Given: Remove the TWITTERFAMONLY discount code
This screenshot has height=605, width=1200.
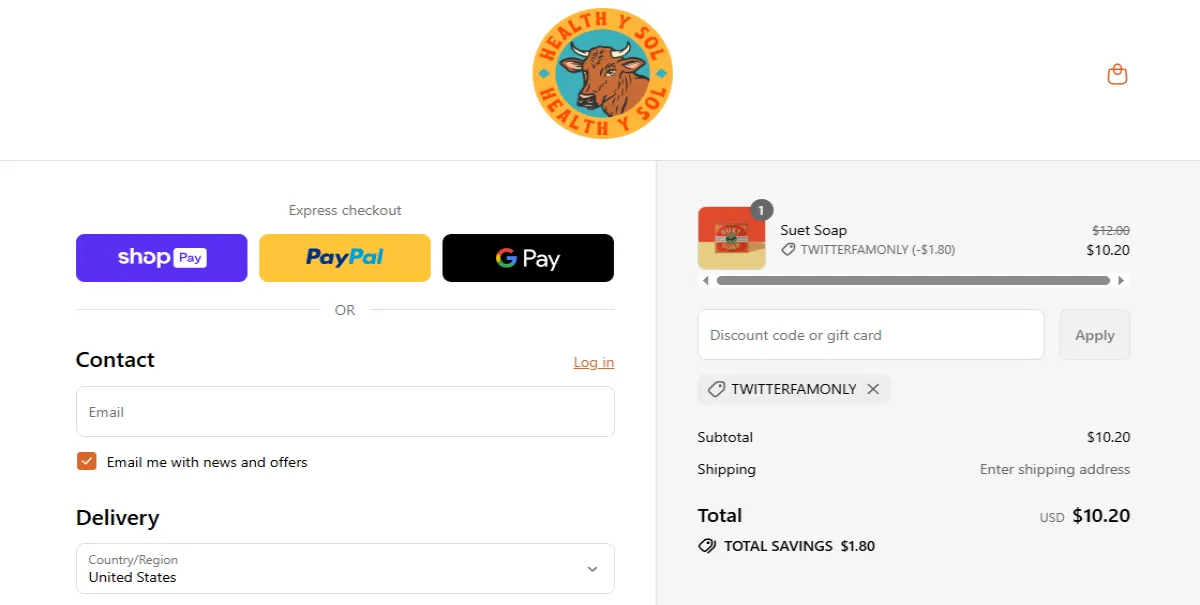Looking at the screenshot, I should coord(872,389).
